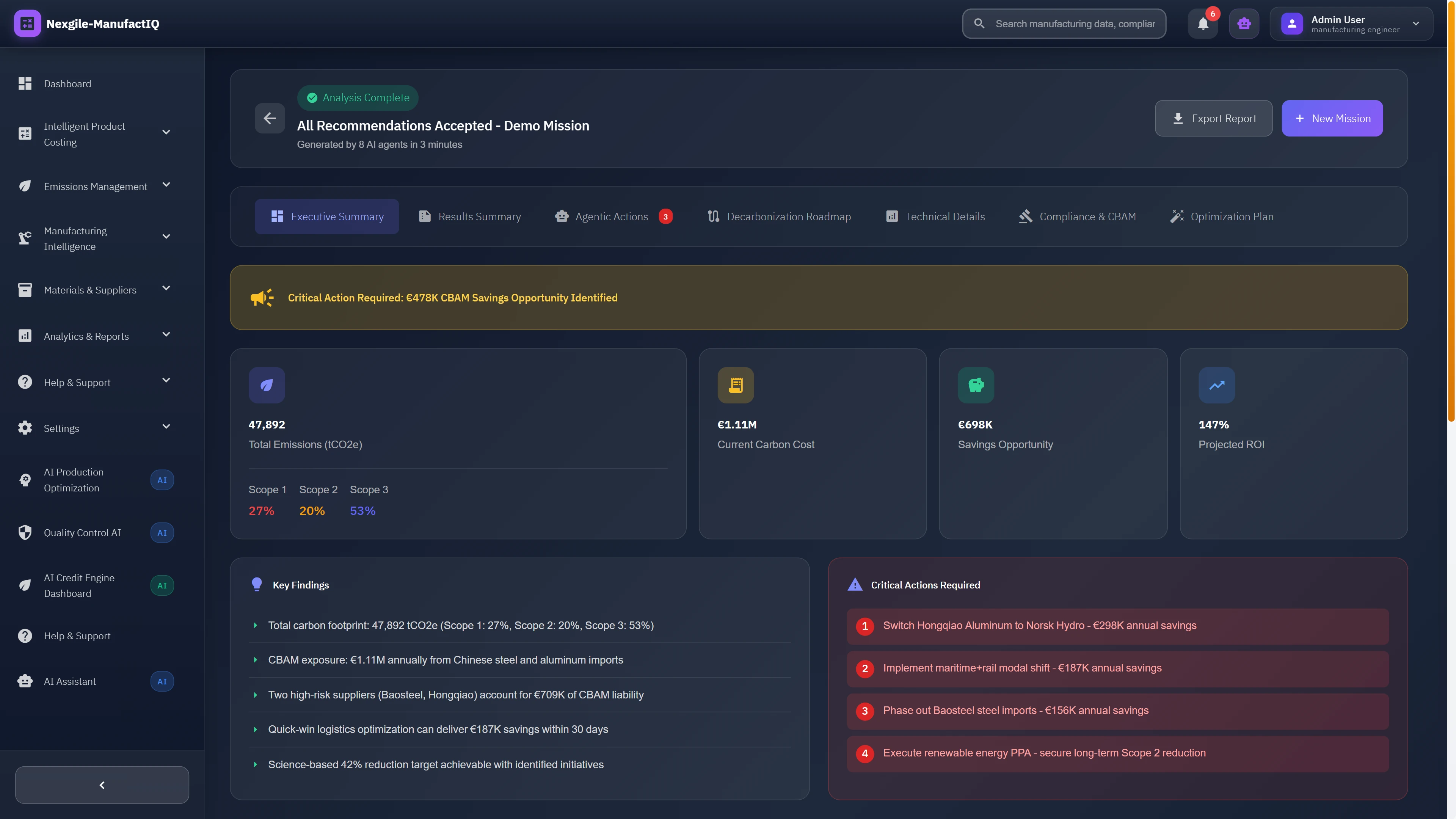Click the Scope 3 53% value
The height and width of the screenshot is (819, 1456).
362,510
